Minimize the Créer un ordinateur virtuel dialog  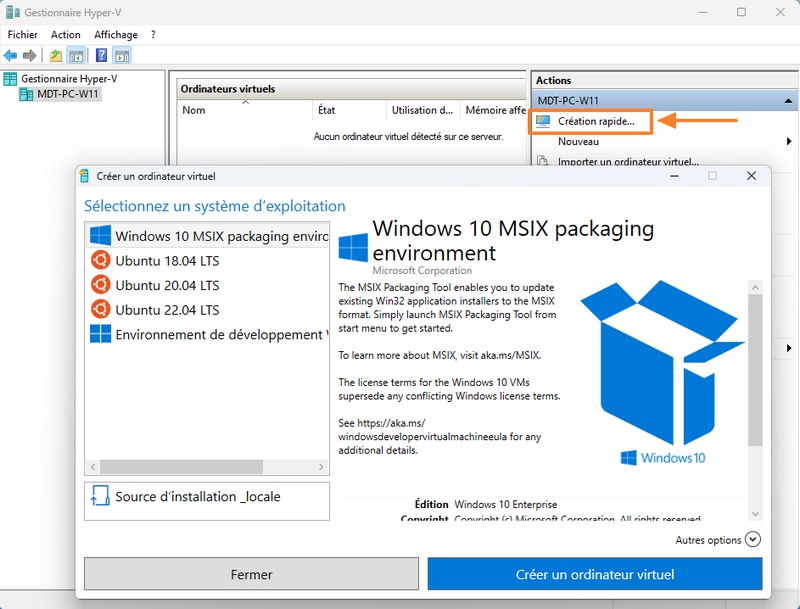coord(674,176)
